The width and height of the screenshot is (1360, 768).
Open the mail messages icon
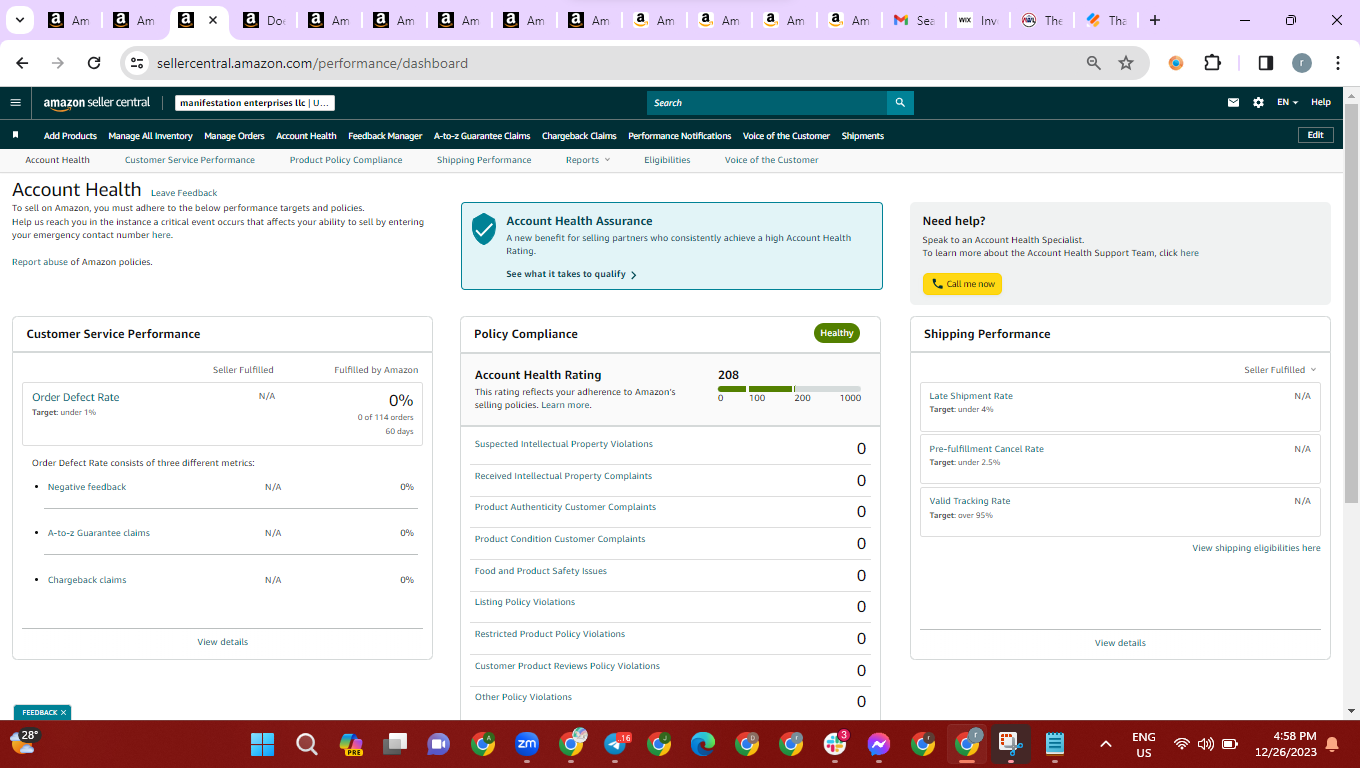pyautogui.click(x=1234, y=102)
